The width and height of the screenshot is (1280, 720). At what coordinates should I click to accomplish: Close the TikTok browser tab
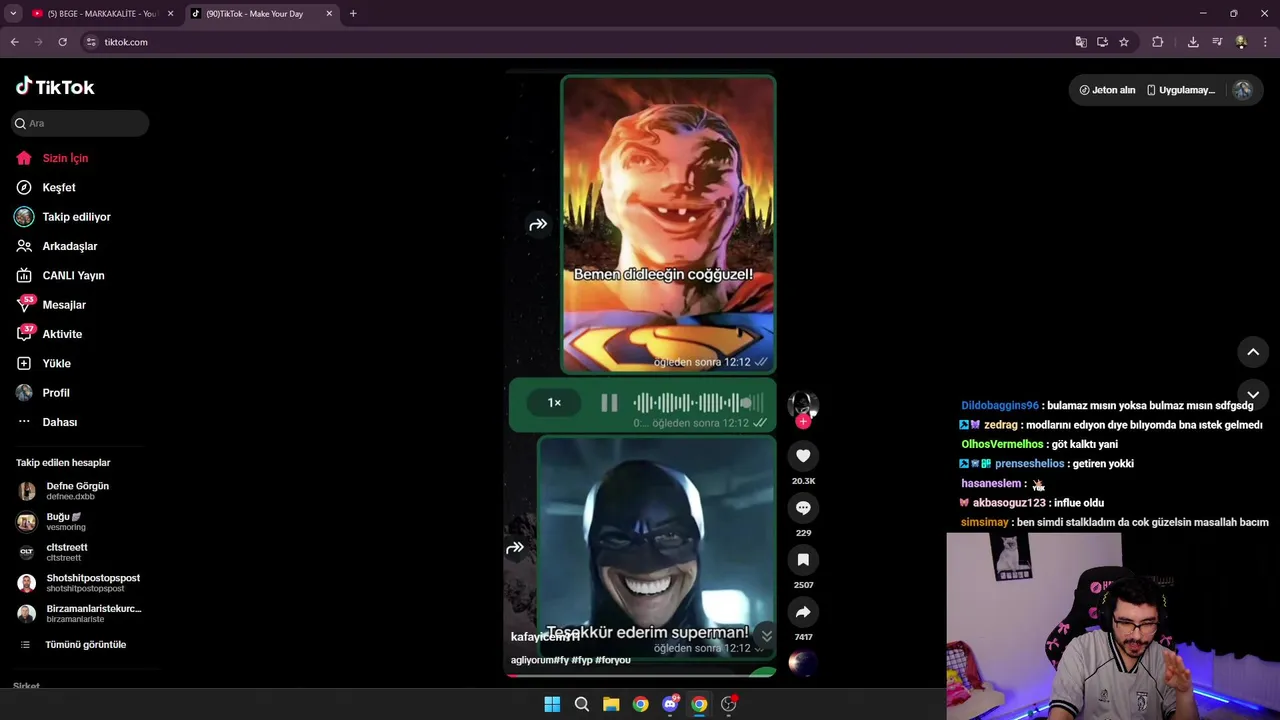pyautogui.click(x=329, y=14)
